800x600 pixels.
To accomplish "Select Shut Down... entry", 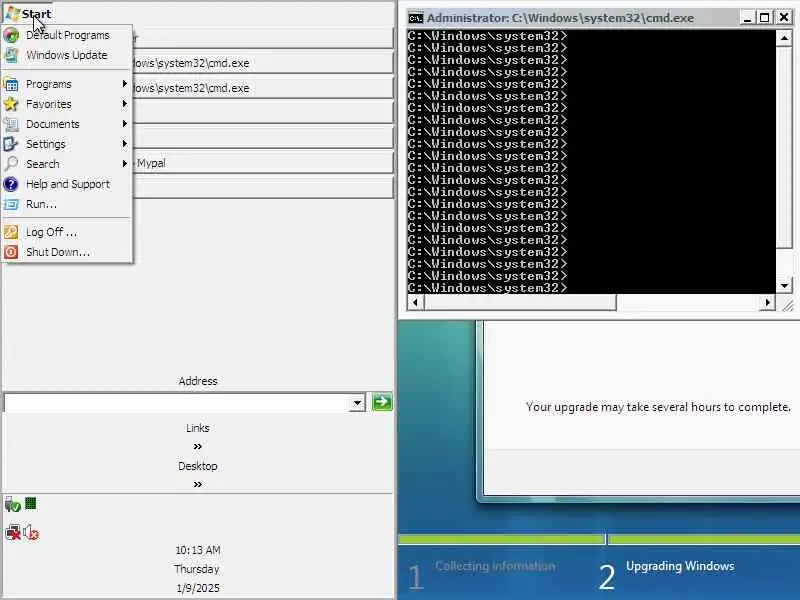I will click(67, 252).
